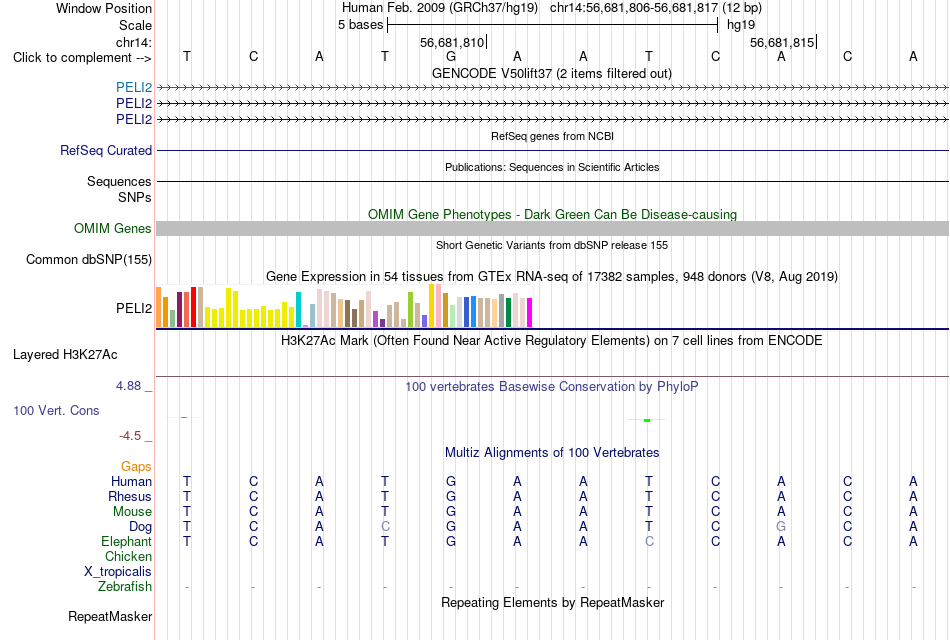This screenshot has width=950, height=640.
Task: Click the hg19 label beside scale bar
Action: pyautogui.click(x=741, y=25)
